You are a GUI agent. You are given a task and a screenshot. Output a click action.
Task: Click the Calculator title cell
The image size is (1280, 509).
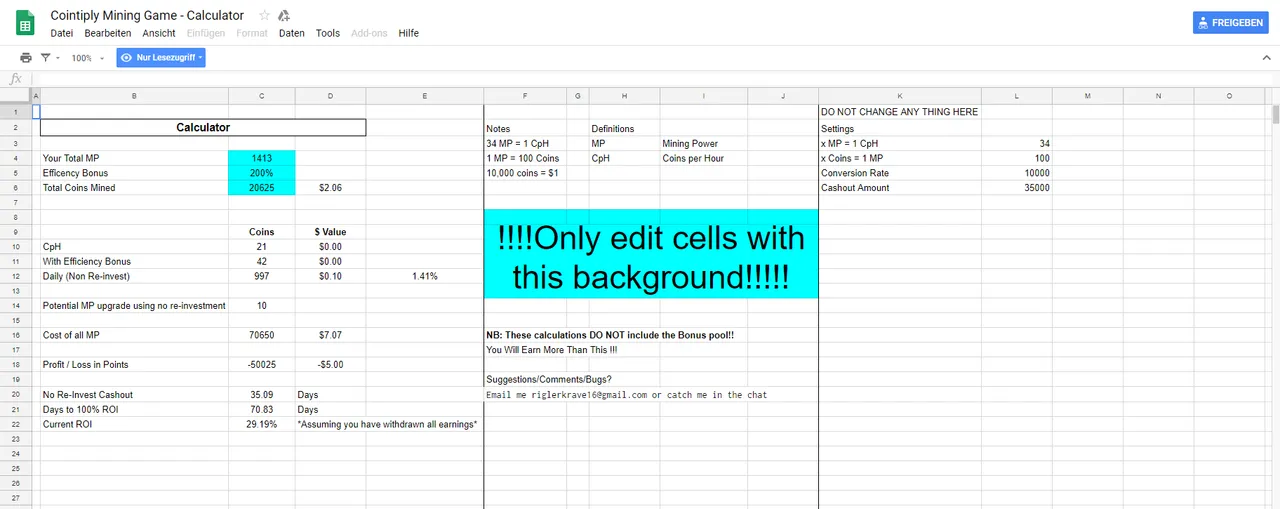tap(203, 128)
